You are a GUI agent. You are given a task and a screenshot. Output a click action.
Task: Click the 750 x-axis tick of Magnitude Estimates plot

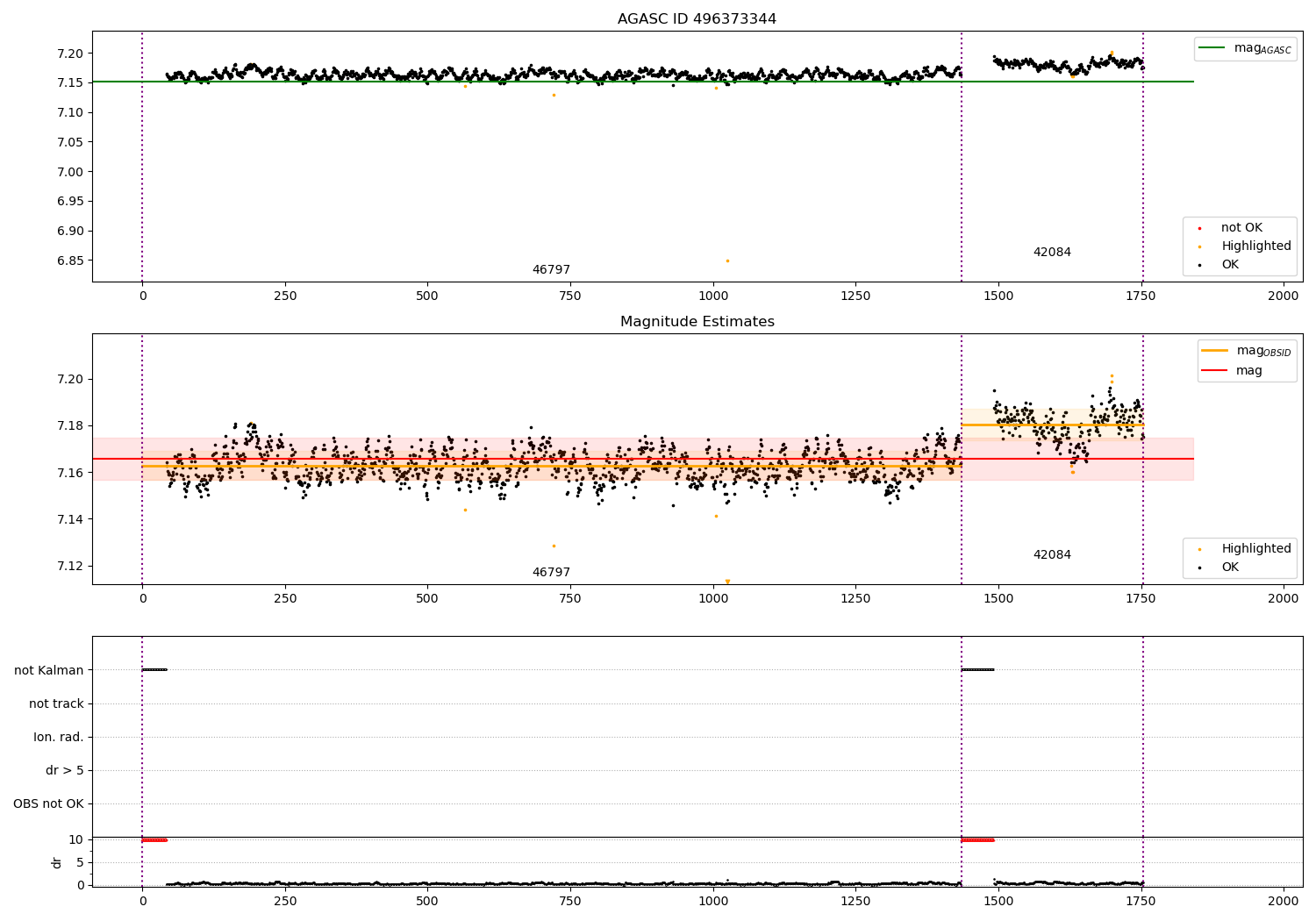[x=570, y=599]
